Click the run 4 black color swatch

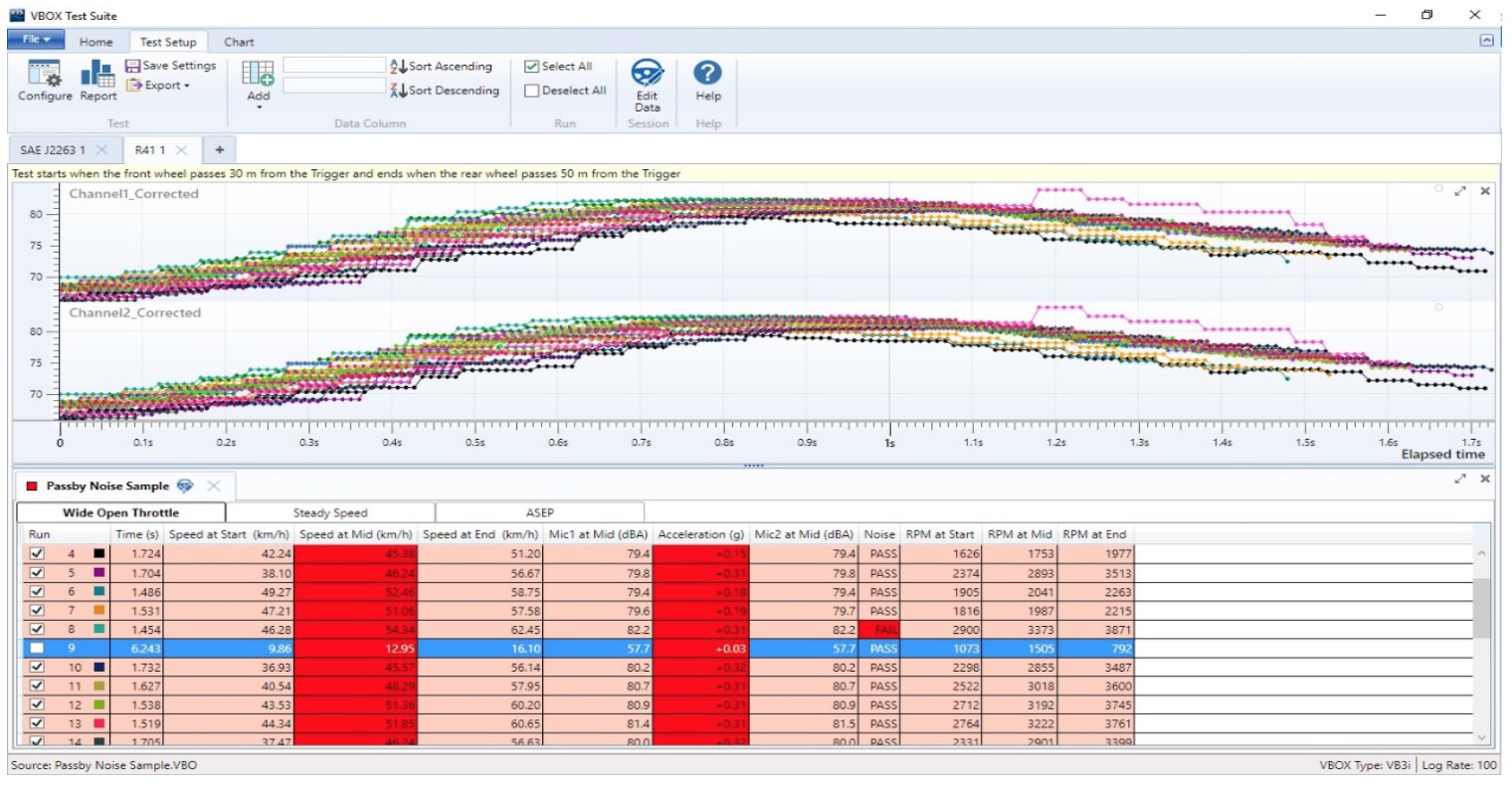point(98,554)
